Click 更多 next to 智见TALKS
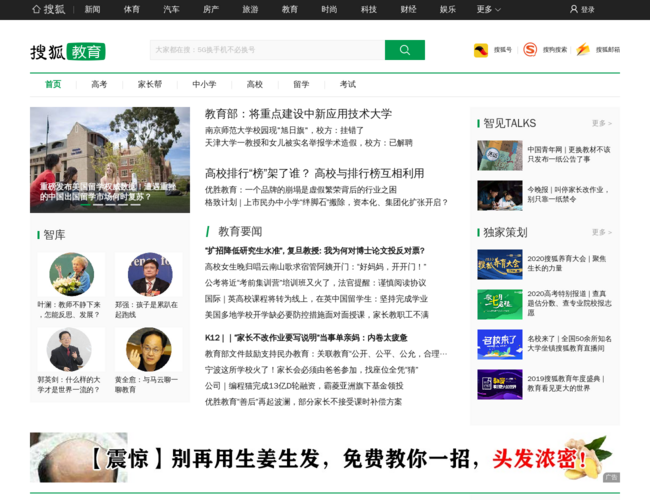 (602, 123)
